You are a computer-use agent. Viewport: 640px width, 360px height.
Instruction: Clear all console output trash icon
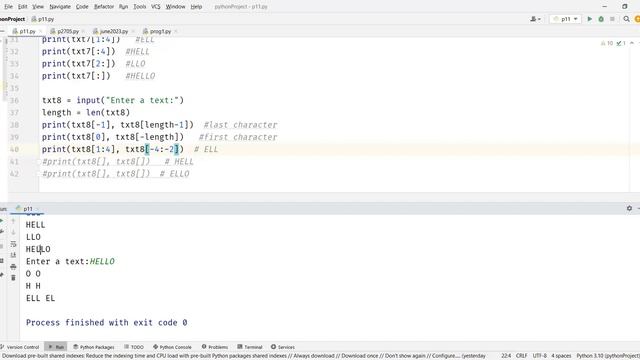(x=13, y=278)
